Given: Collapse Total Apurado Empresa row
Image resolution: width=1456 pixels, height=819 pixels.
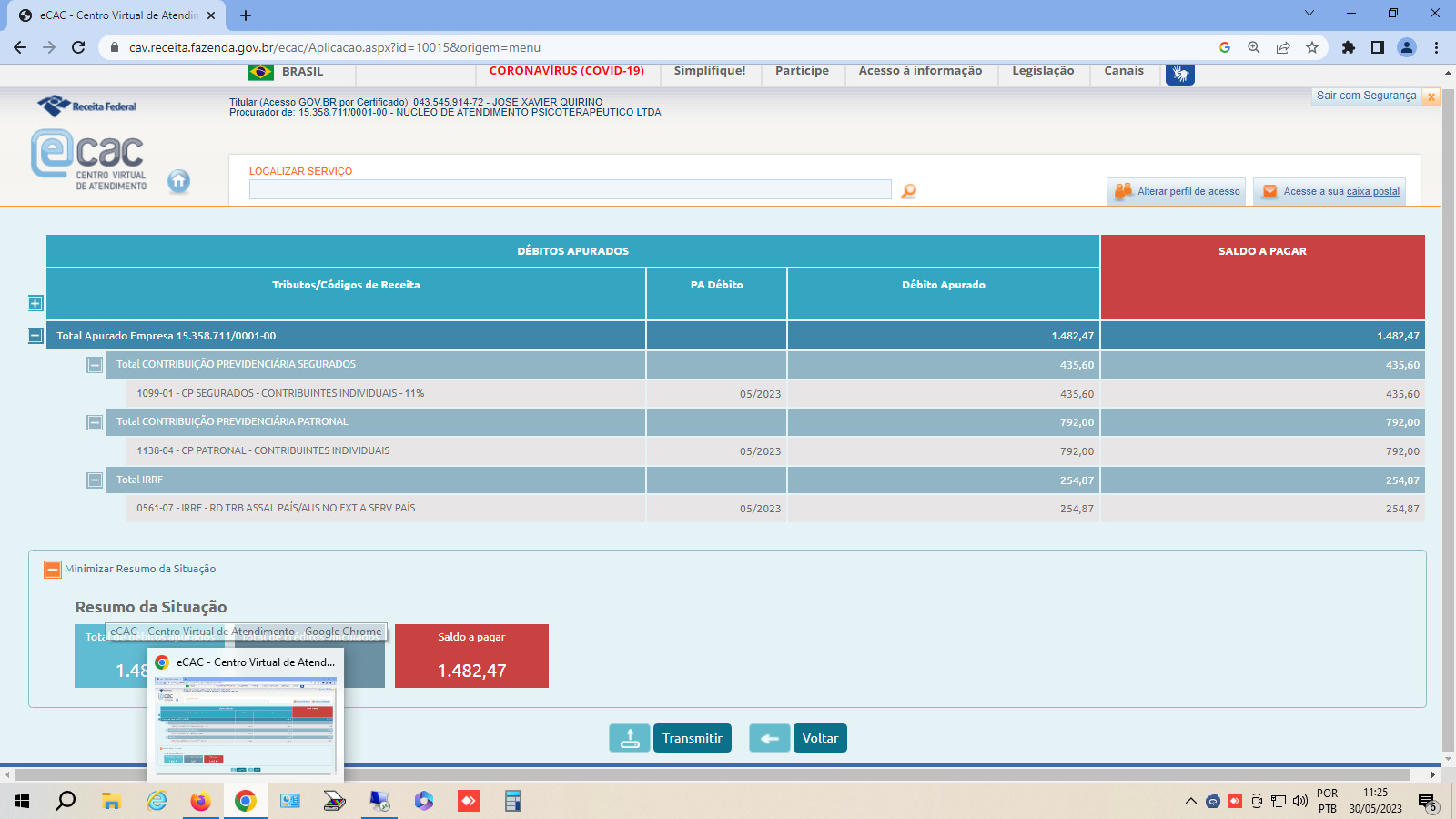Looking at the screenshot, I should (35, 336).
